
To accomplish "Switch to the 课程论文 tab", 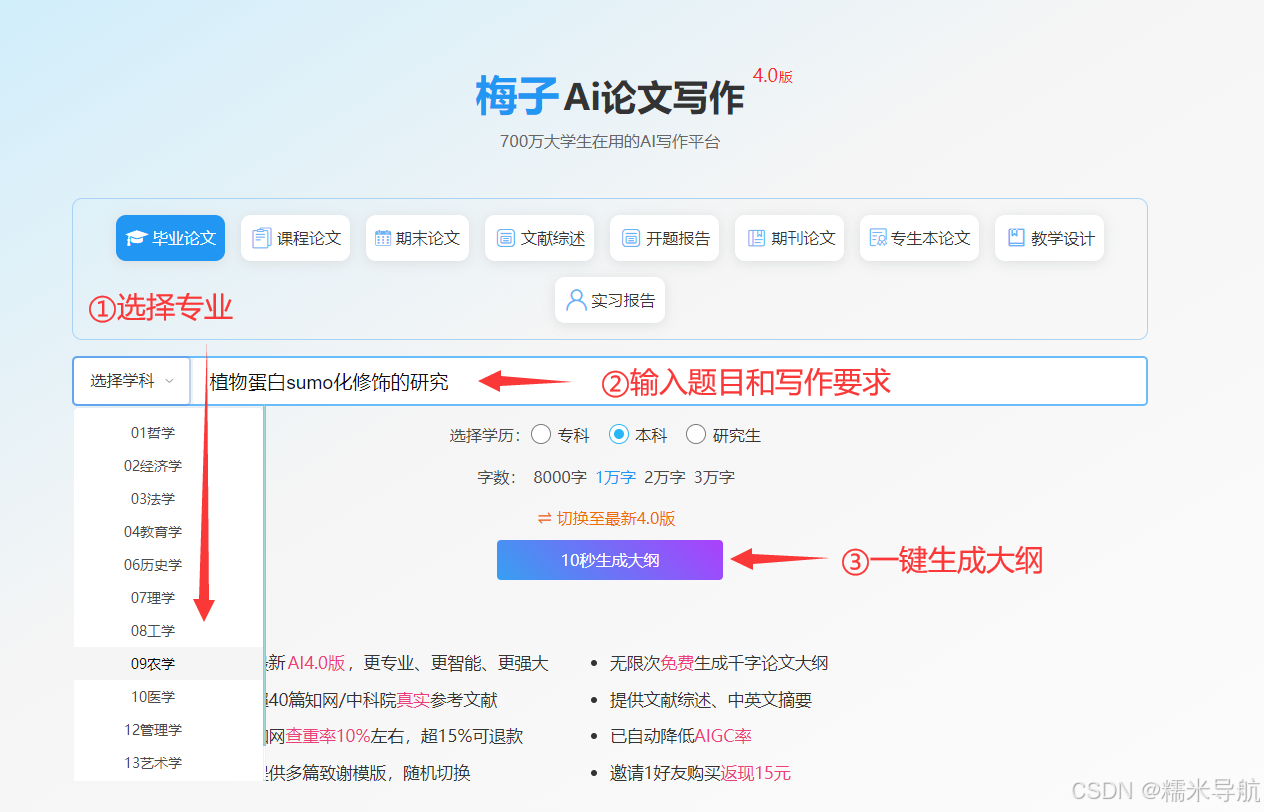I will pyautogui.click(x=295, y=238).
